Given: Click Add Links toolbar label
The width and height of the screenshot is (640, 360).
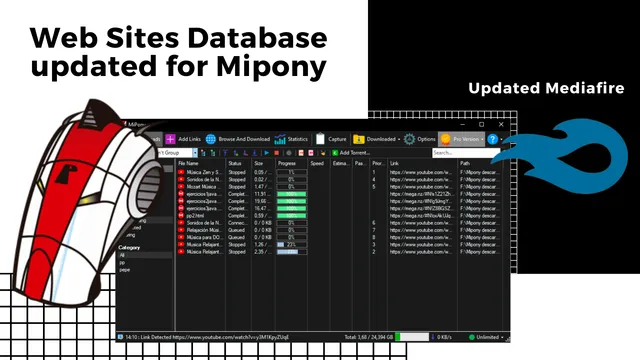Looking at the screenshot, I should 189,139.
